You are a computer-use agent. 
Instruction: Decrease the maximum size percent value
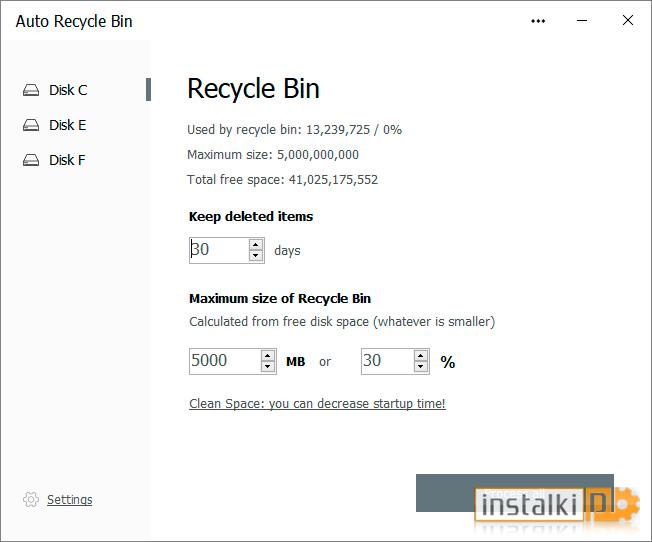coord(421,367)
